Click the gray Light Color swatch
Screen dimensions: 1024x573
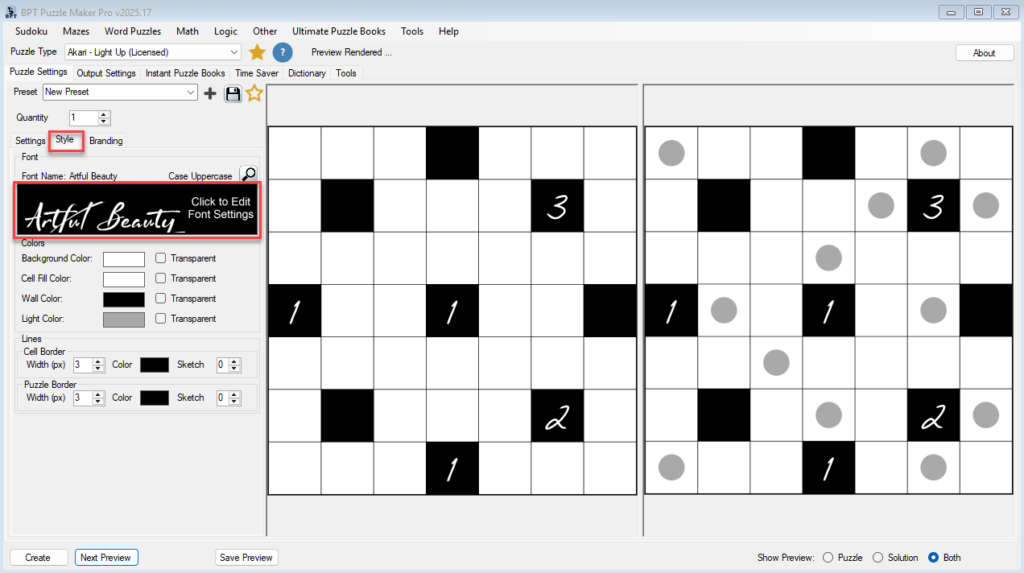[x=124, y=319]
